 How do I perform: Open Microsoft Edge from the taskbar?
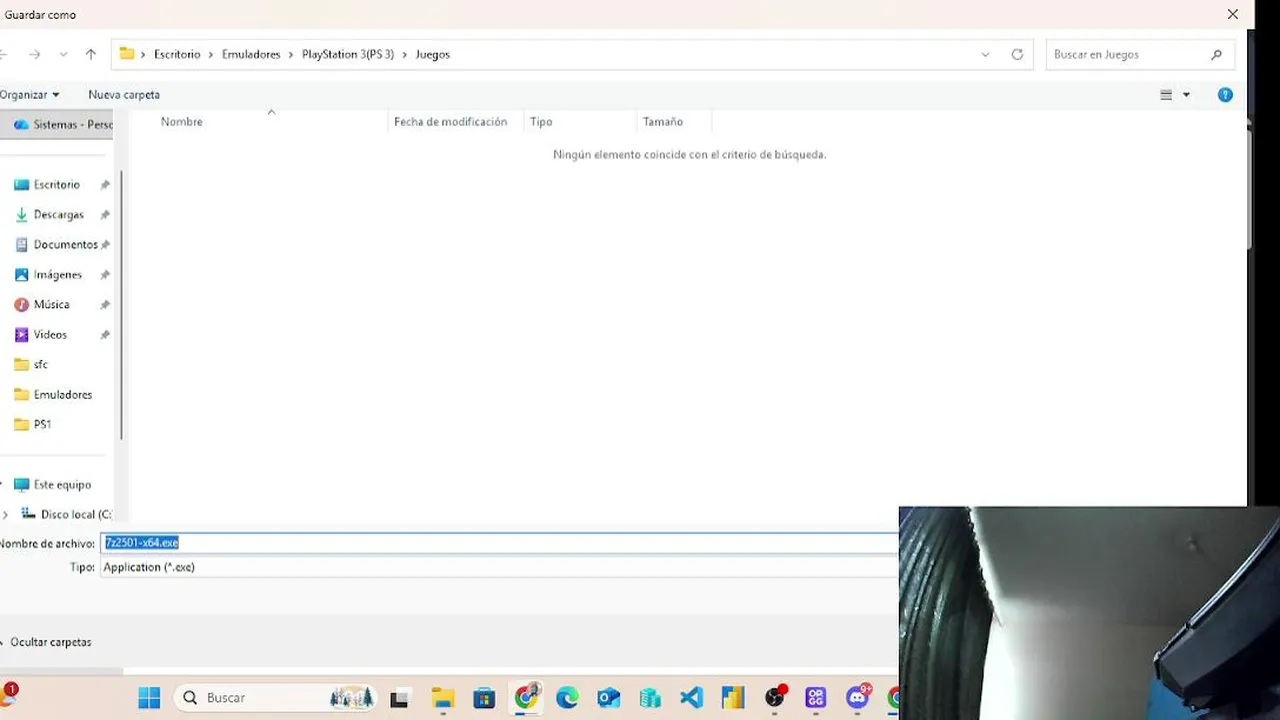(567, 698)
